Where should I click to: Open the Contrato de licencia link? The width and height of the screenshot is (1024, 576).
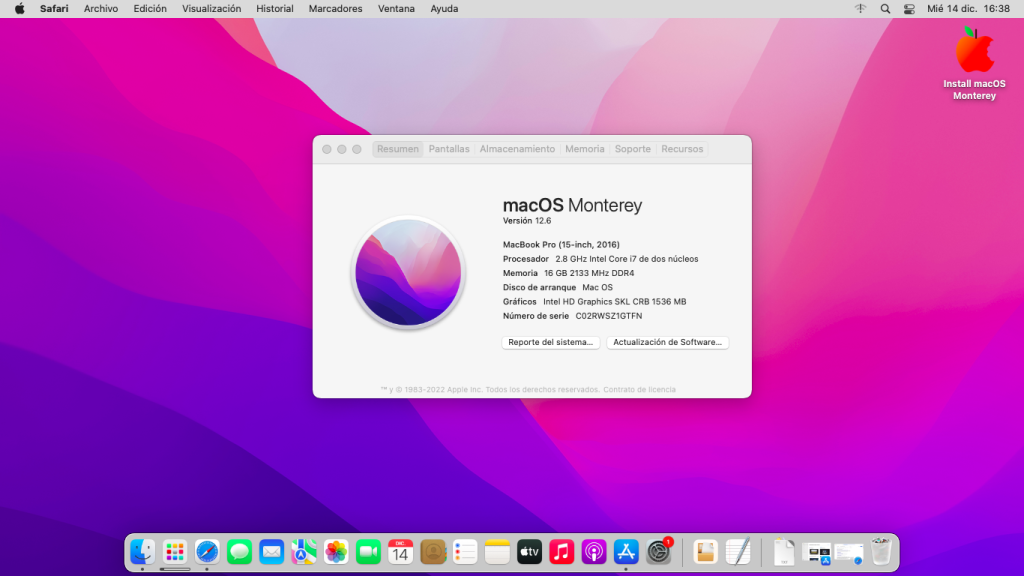(x=639, y=389)
